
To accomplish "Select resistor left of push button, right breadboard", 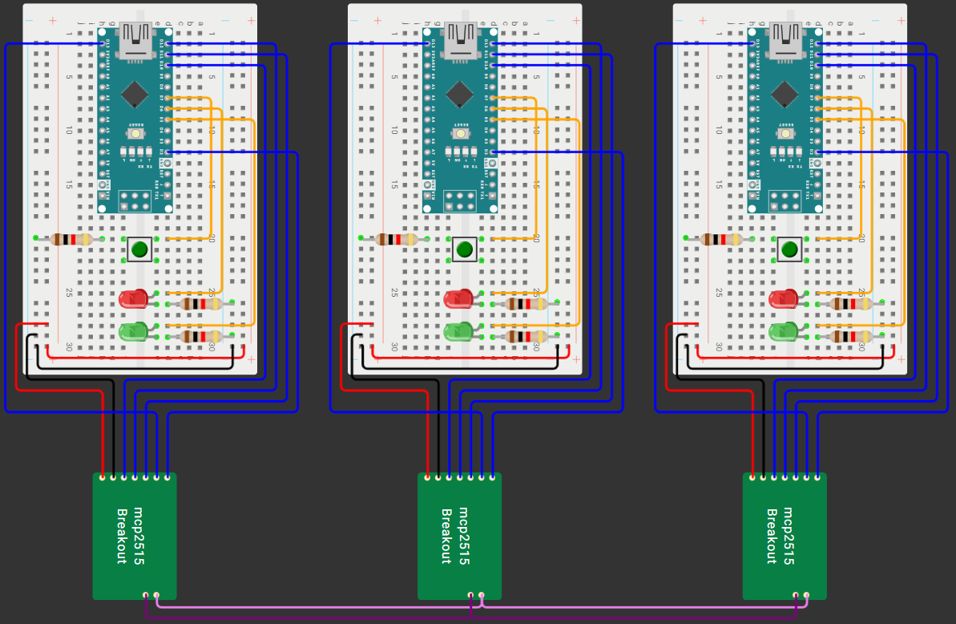I will point(722,239).
